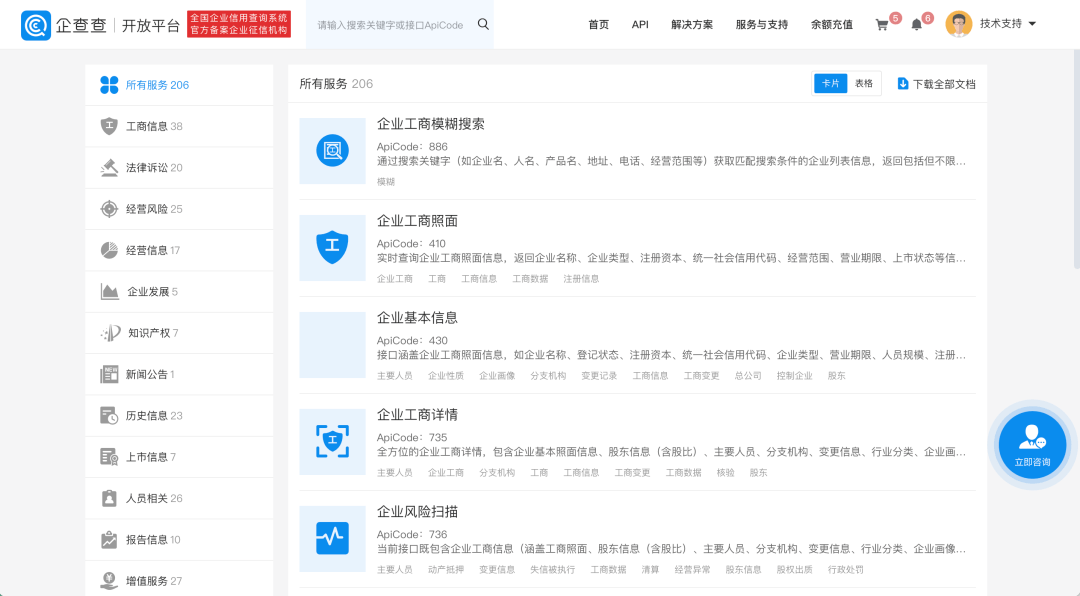Click the 下载全部文档 download link
Screen dimensions: 1080x596
[x=939, y=83]
